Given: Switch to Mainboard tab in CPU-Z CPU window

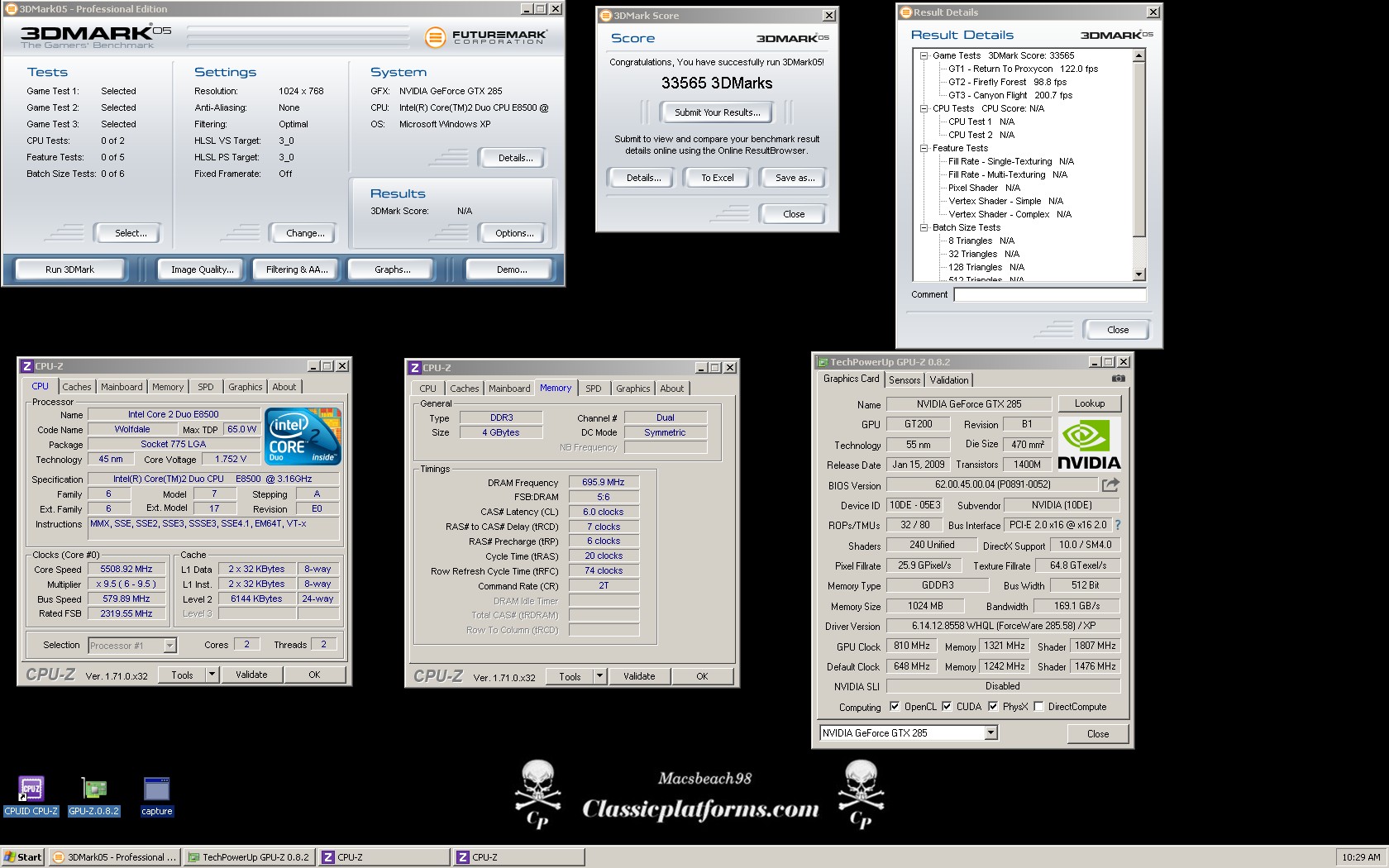Looking at the screenshot, I should point(122,387).
